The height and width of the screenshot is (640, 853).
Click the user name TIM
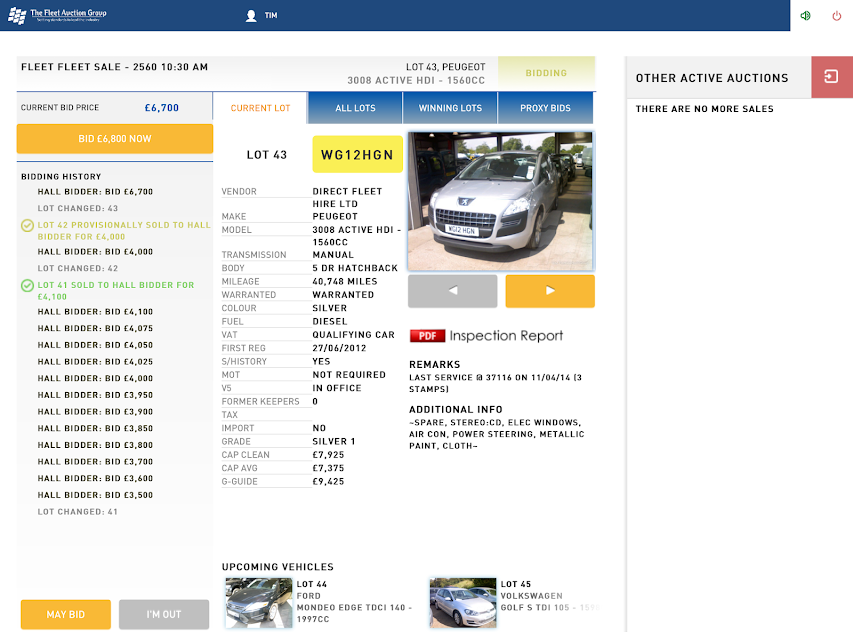271,16
